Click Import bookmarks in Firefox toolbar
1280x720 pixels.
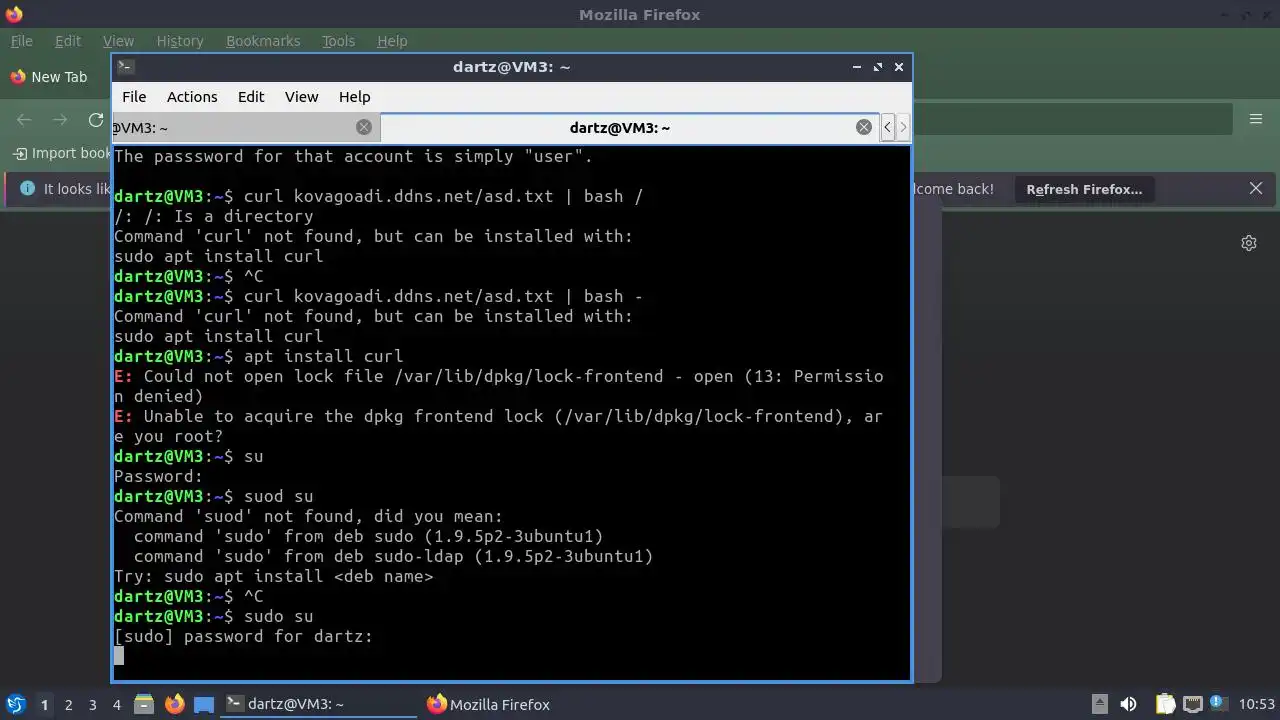click(62, 153)
